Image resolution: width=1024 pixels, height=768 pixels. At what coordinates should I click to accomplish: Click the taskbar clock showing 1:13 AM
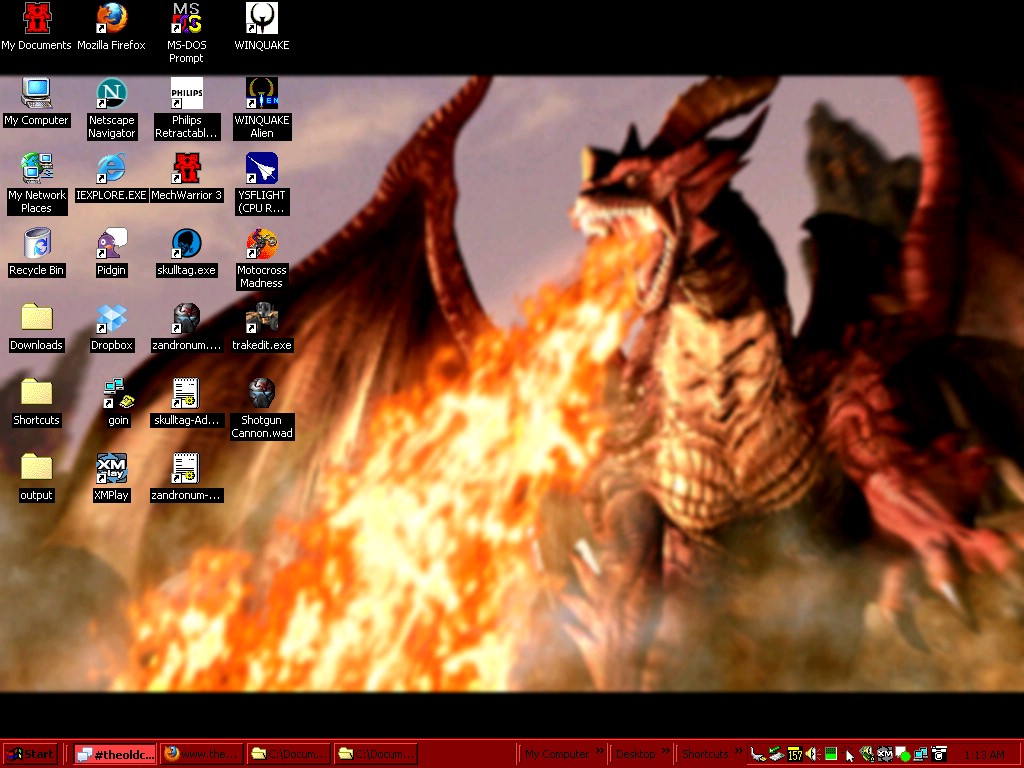(984, 754)
